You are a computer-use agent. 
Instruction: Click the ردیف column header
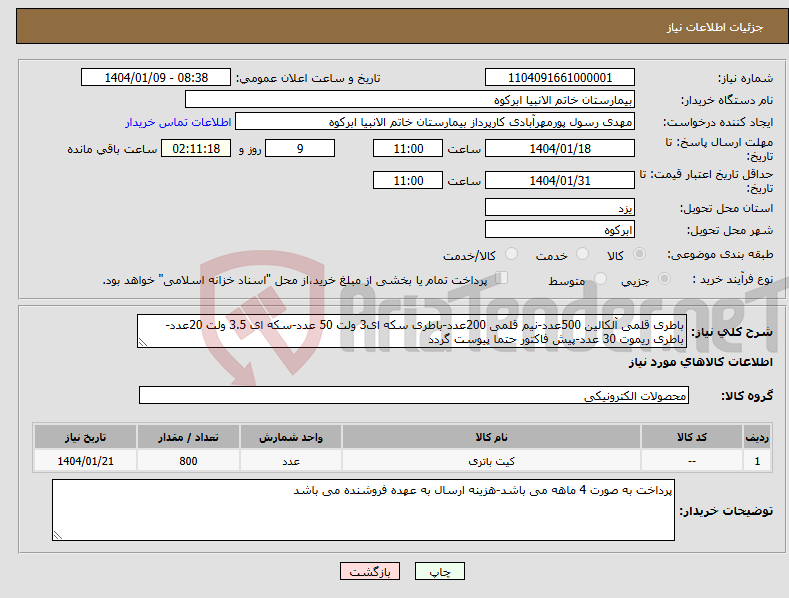tap(757, 437)
